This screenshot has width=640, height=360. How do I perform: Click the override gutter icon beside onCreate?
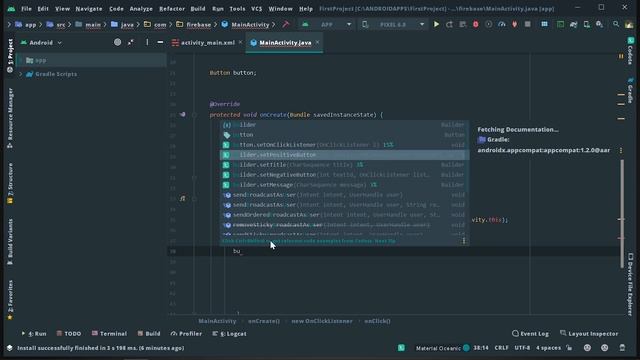[182, 115]
